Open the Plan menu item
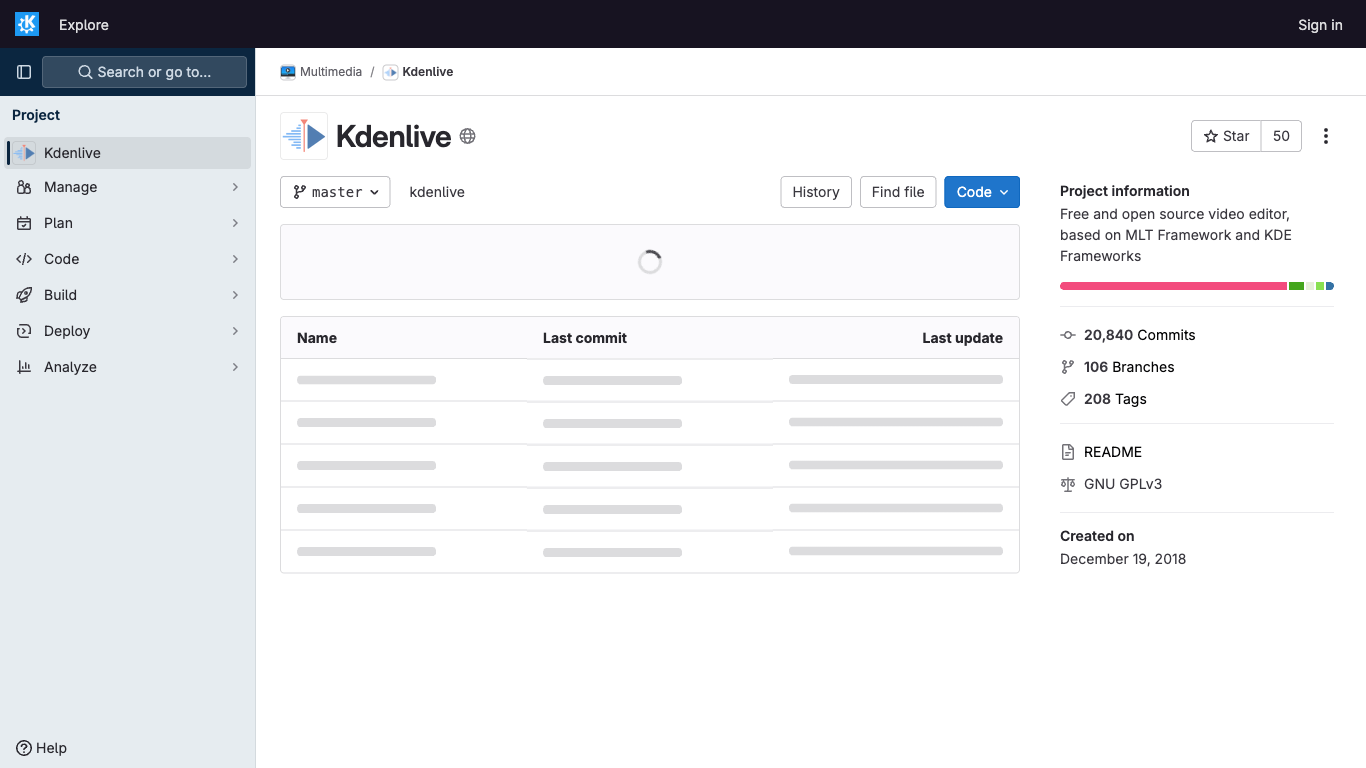Viewport: 1366px width, 768px height. 128,223
